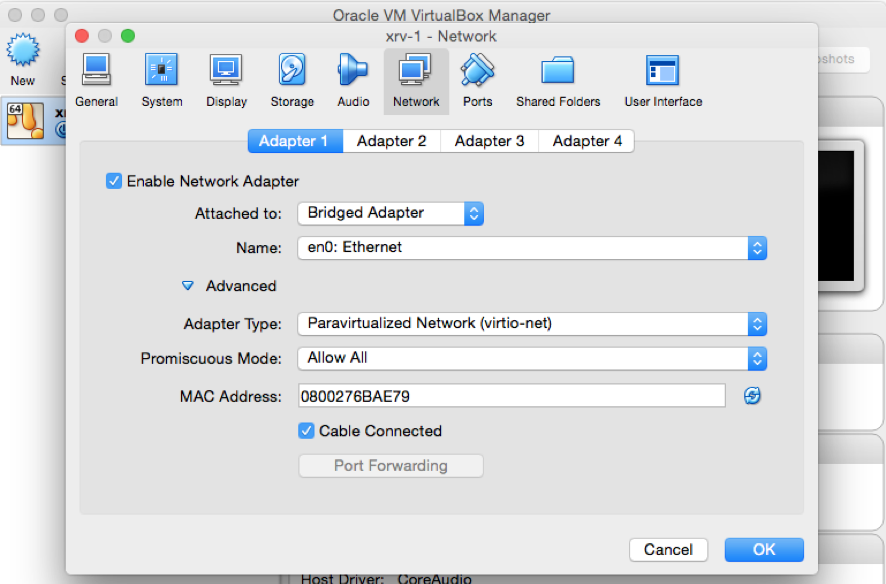The image size is (886, 584).
Task: Switch to the Adapter 3 tab
Action: [489, 141]
